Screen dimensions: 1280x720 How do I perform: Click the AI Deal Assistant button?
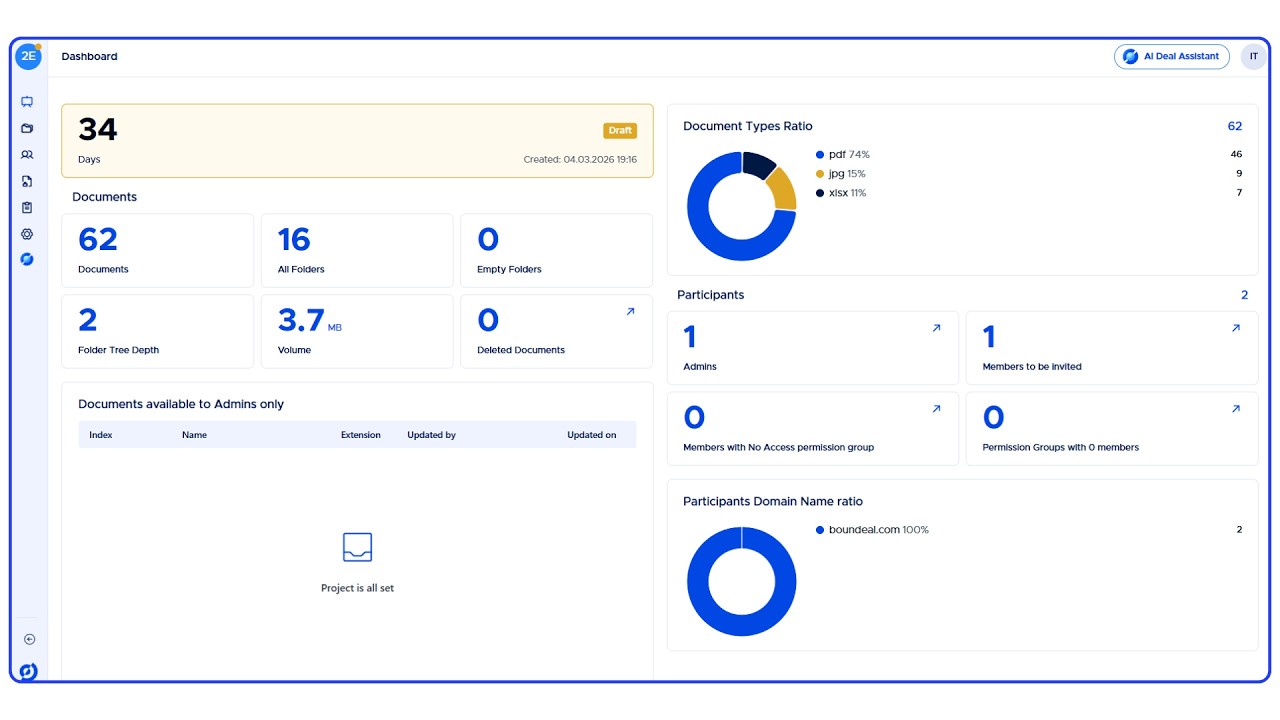coord(1172,57)
